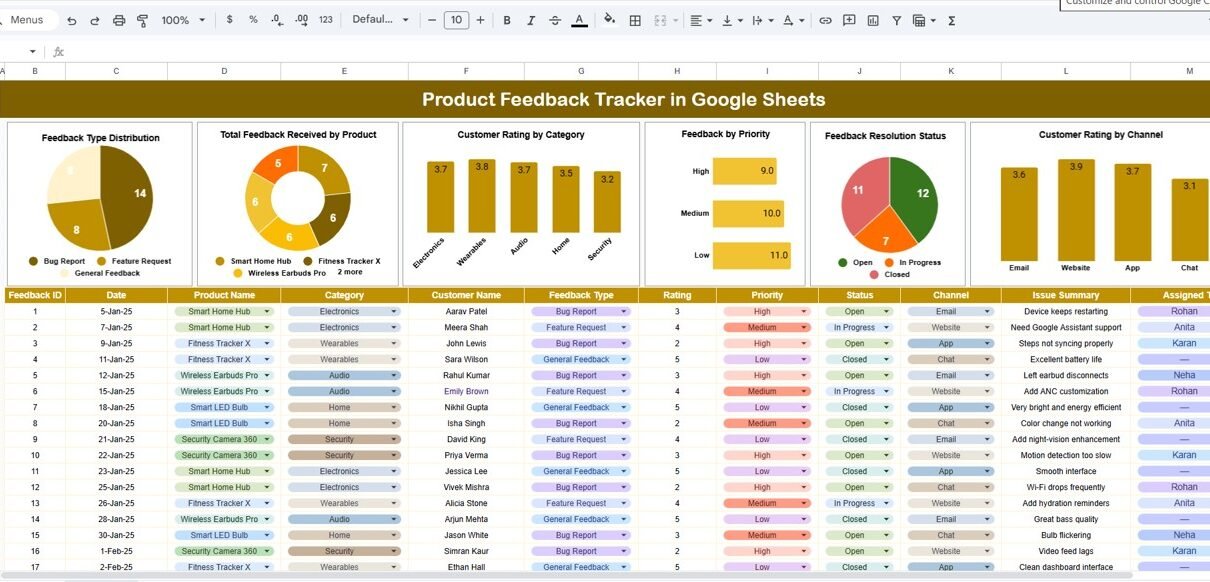
Task: Open the Fill color paint bucket
Action: coord(610,20)
